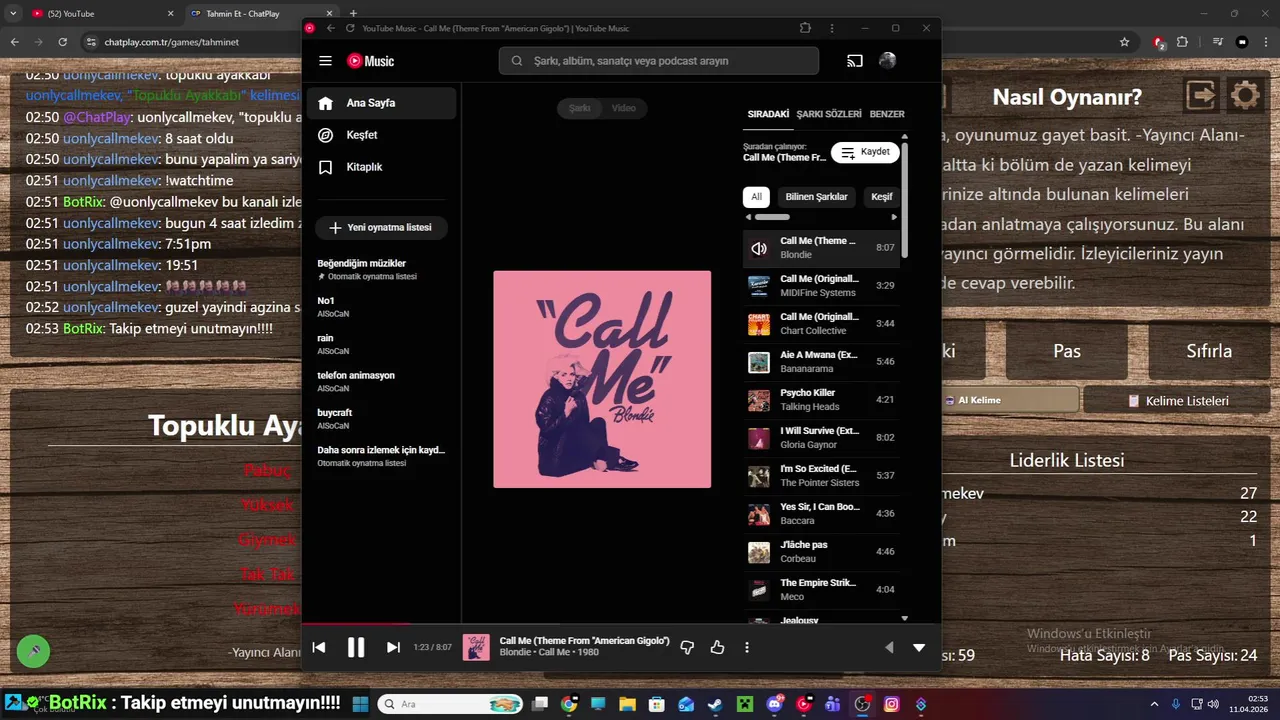Click the Call Me album cover art

[602, 379]
